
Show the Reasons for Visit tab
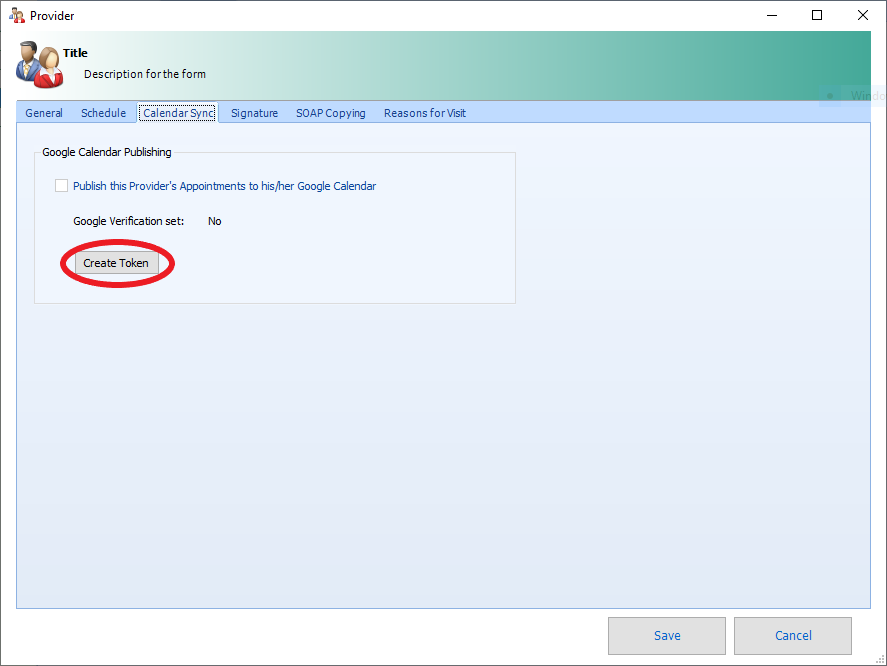pos(424,113)
